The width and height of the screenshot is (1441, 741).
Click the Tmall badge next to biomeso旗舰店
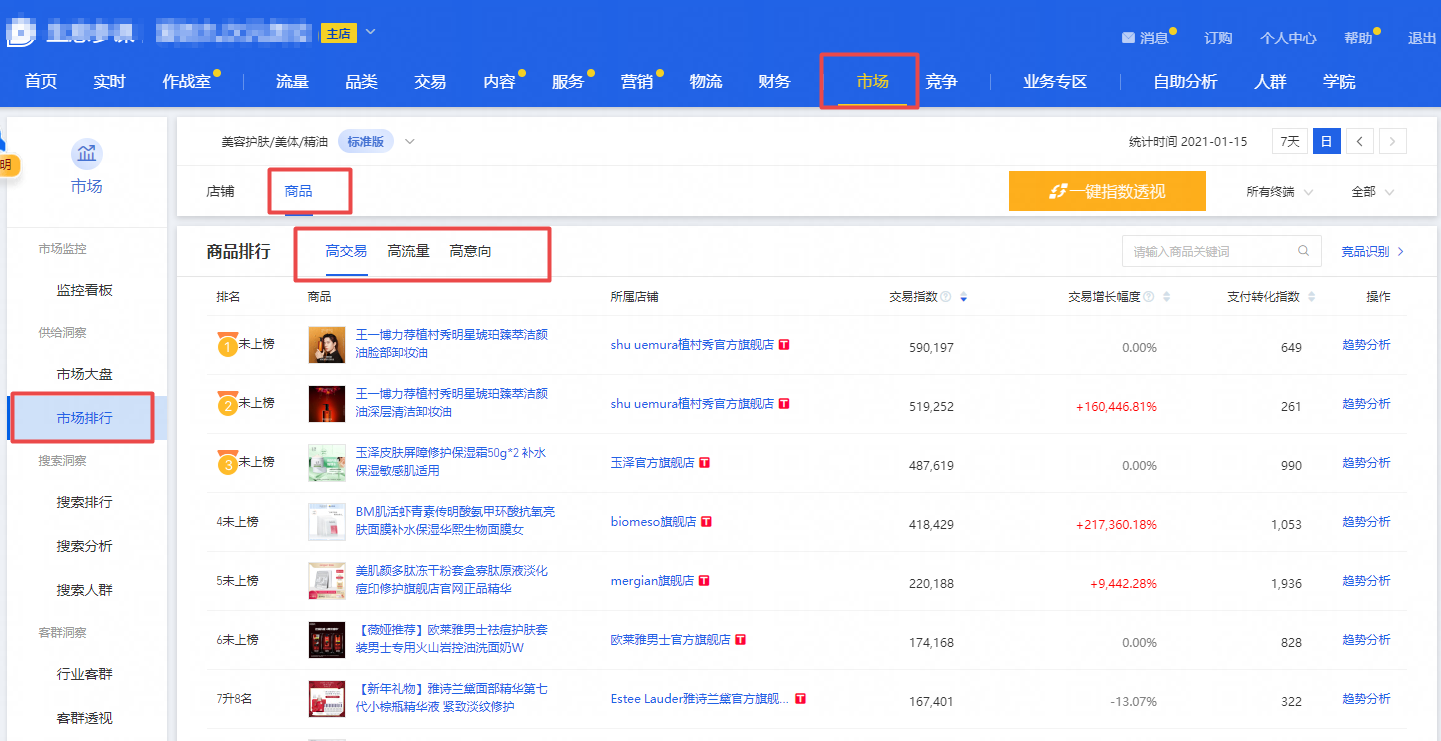pos(707,522)
